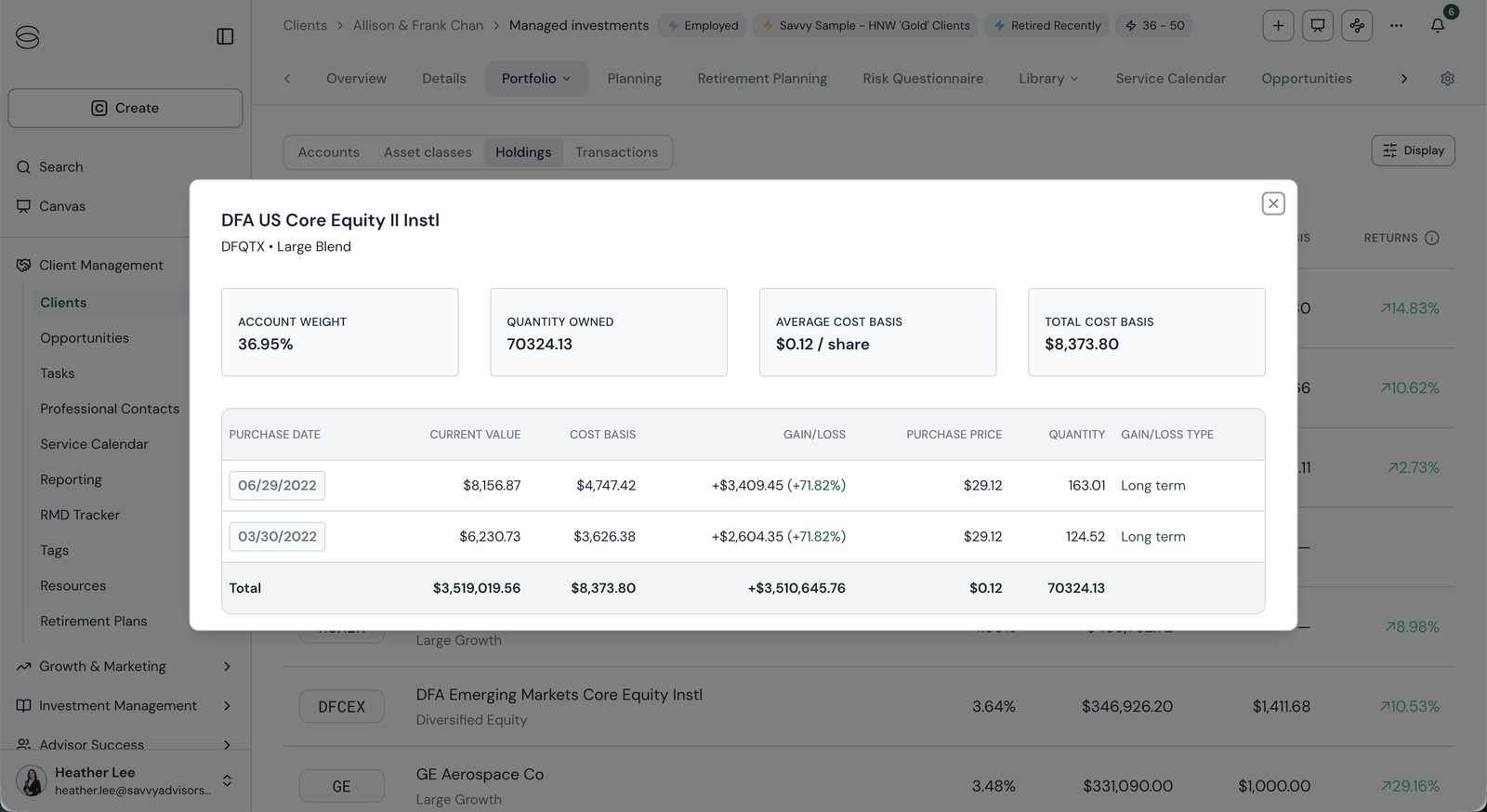Click the Savvy logo icon
Screen dimensions: 1487x812
[28, 37]
